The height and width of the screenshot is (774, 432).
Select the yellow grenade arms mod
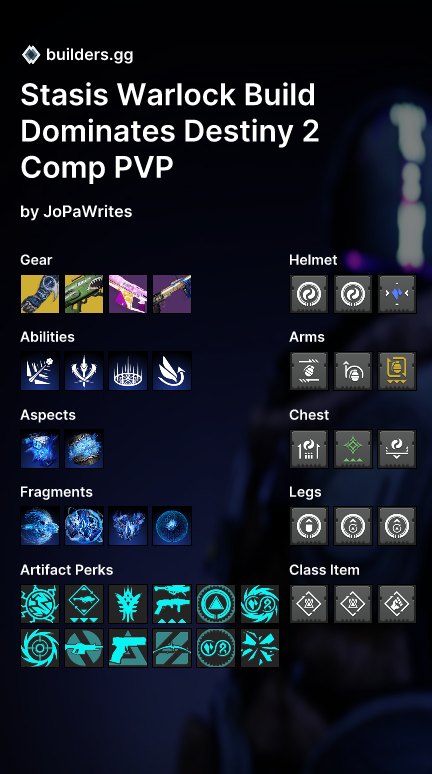coord(397,371)
